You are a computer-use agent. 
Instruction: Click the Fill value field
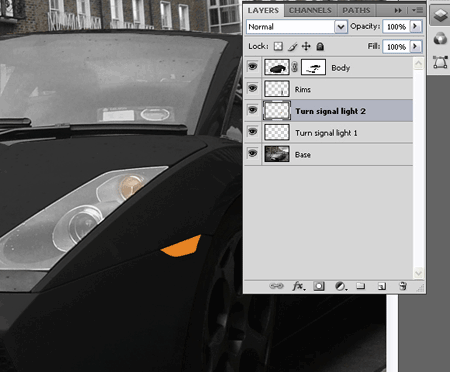click(x=396, y=47)
